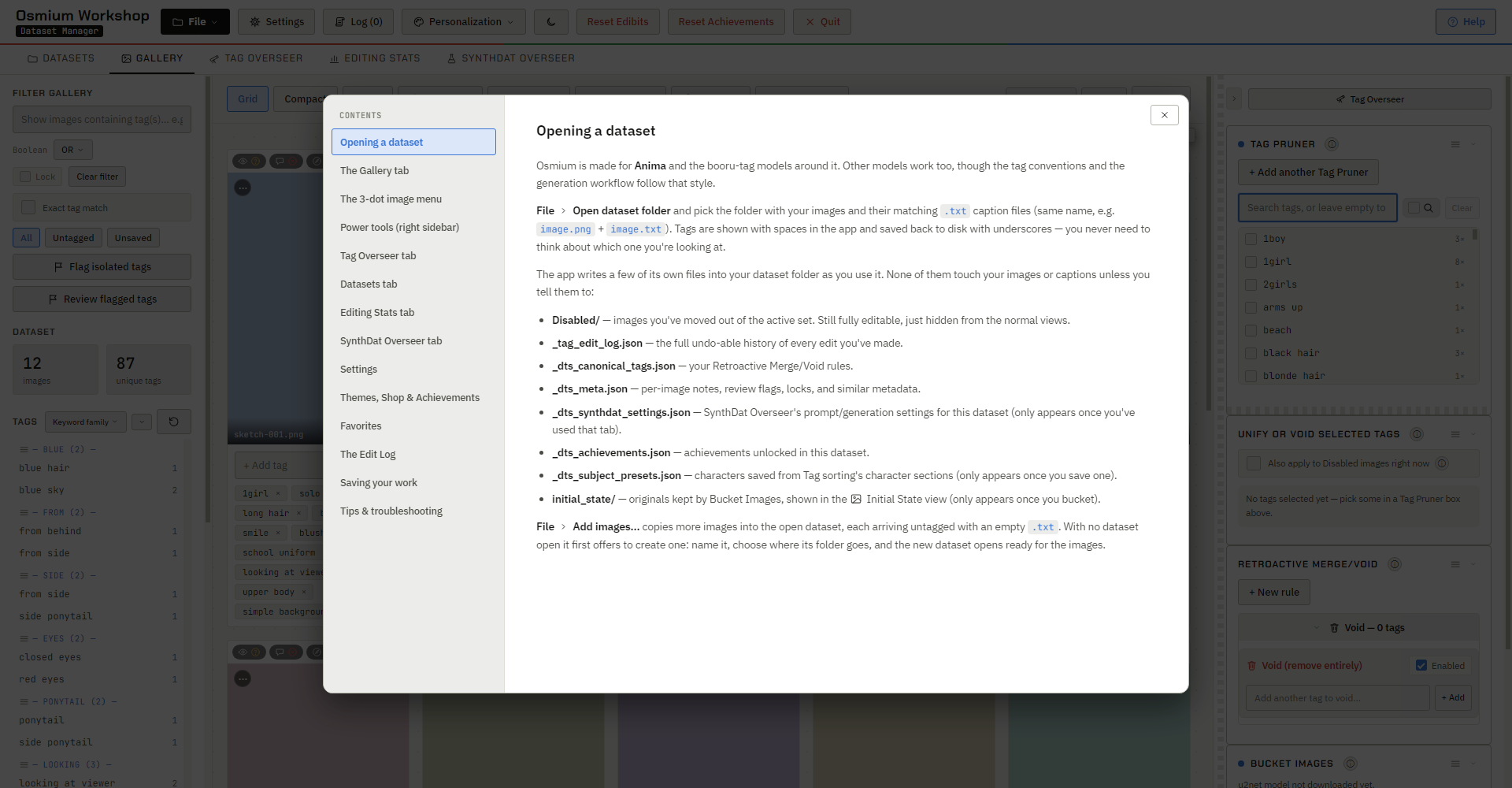Uncheck the Enabled checkbox for Void rule
The width and height of the screenshot is (1512, 788).
click(1421, 666)
